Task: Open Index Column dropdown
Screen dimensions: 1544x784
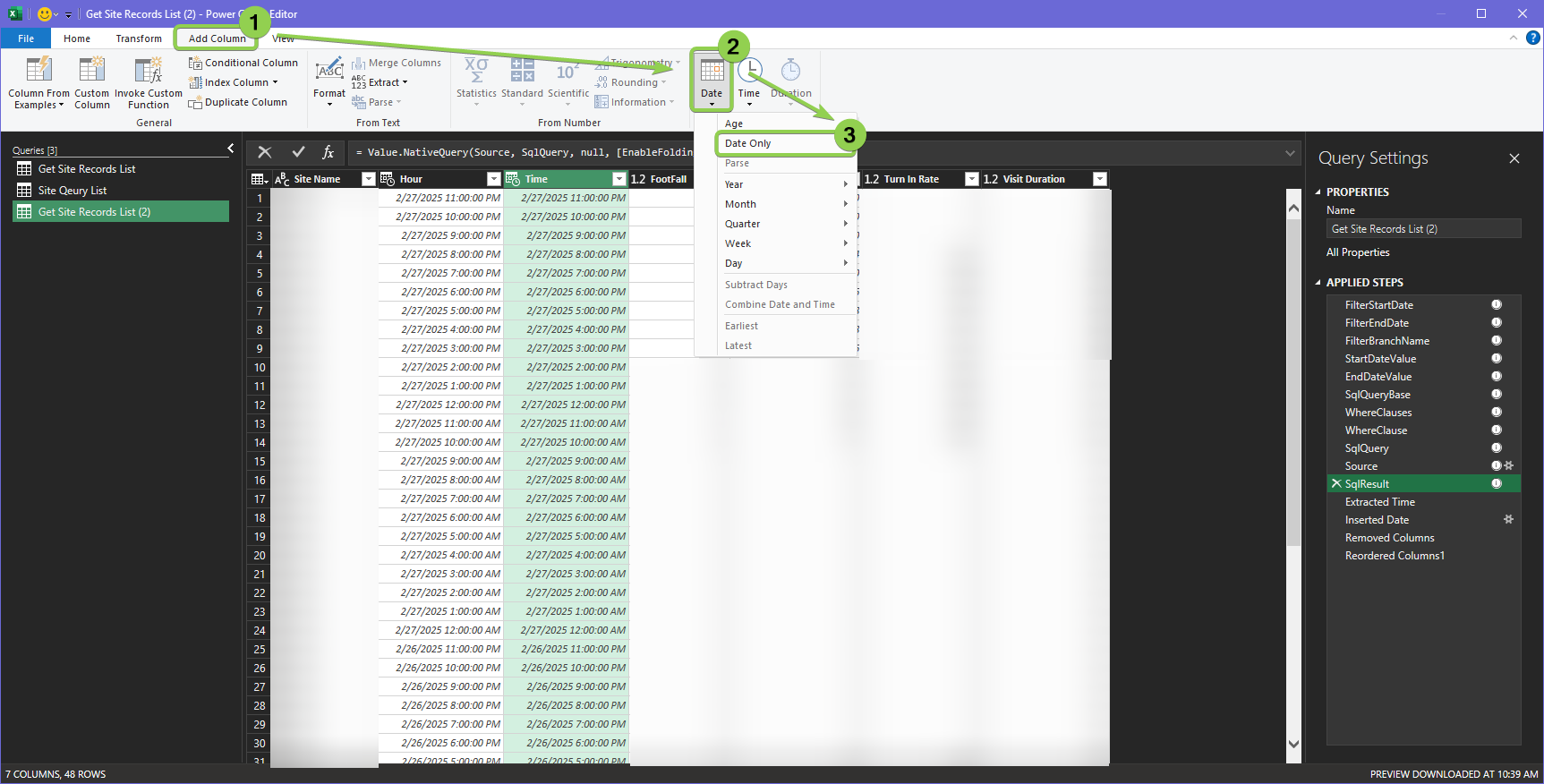Action: coord(235,82)
